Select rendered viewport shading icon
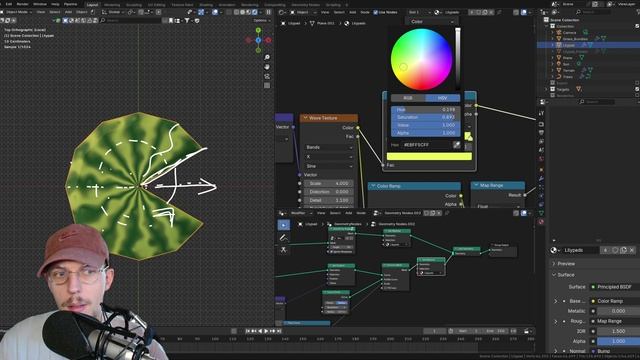 pyautogui.click(x=255, y=12)
